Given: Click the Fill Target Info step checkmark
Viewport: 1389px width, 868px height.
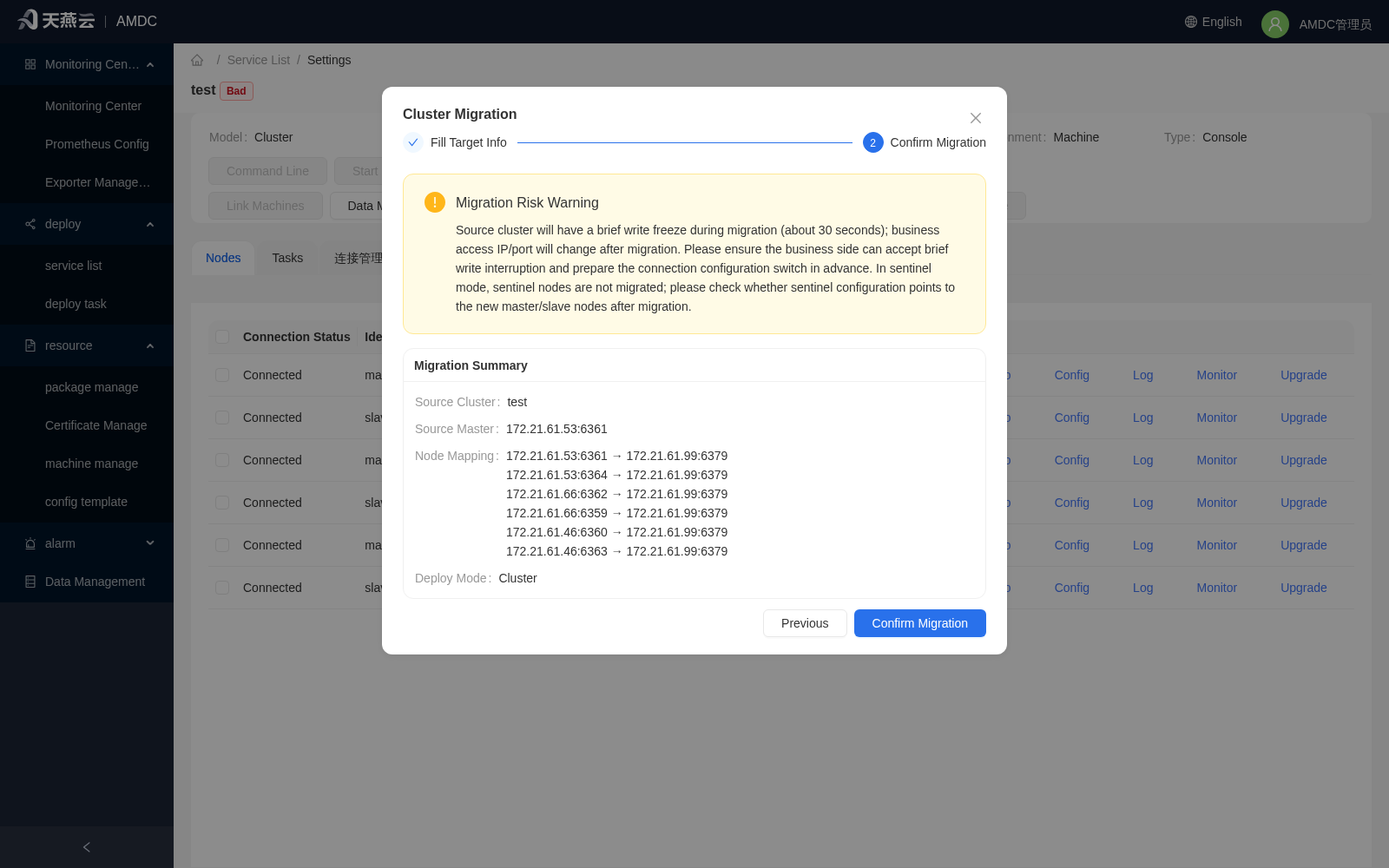Looking at the screenshot, I should pos(413,142).
